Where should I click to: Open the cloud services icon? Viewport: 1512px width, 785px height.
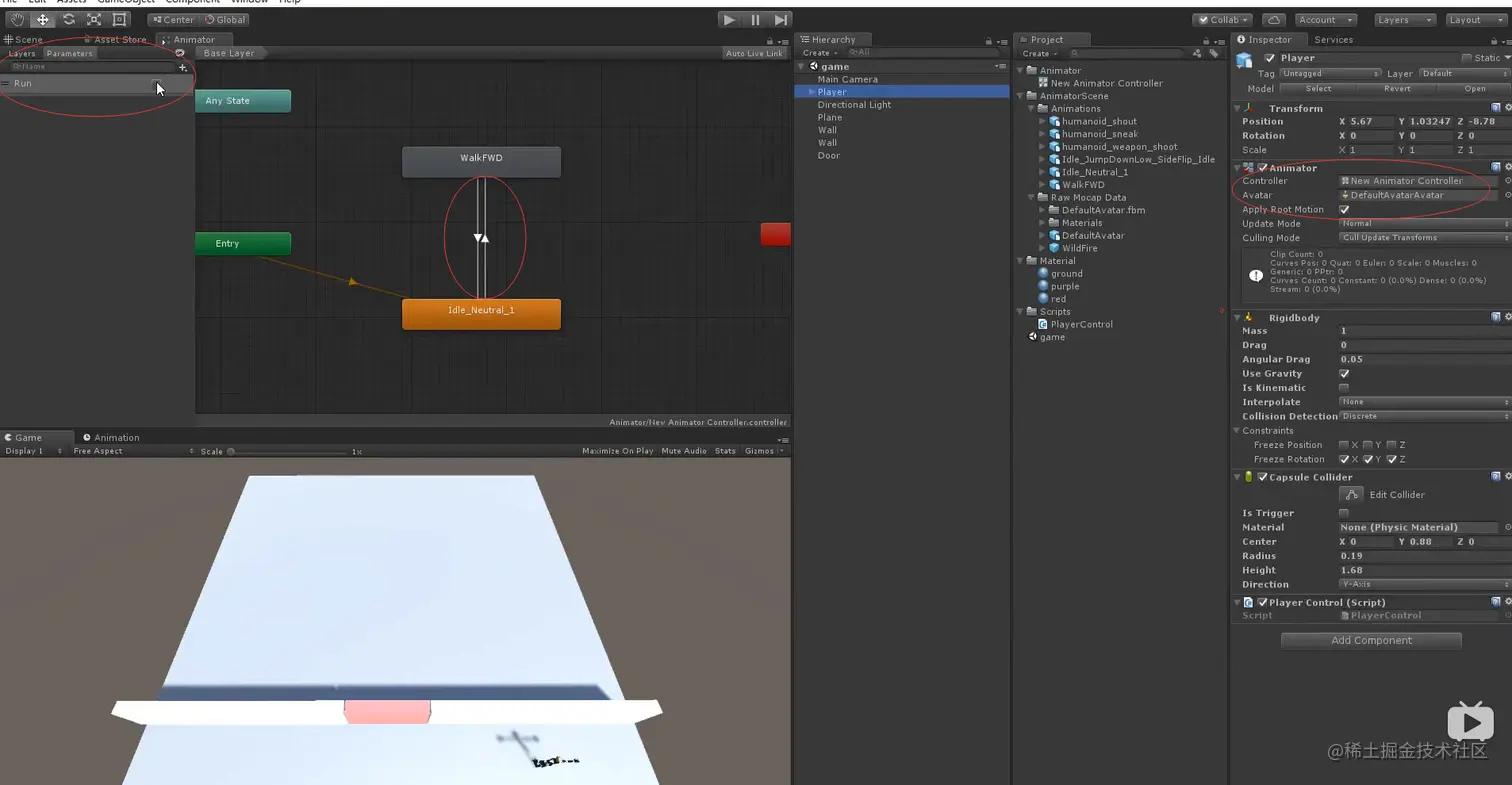(1273, 20)
